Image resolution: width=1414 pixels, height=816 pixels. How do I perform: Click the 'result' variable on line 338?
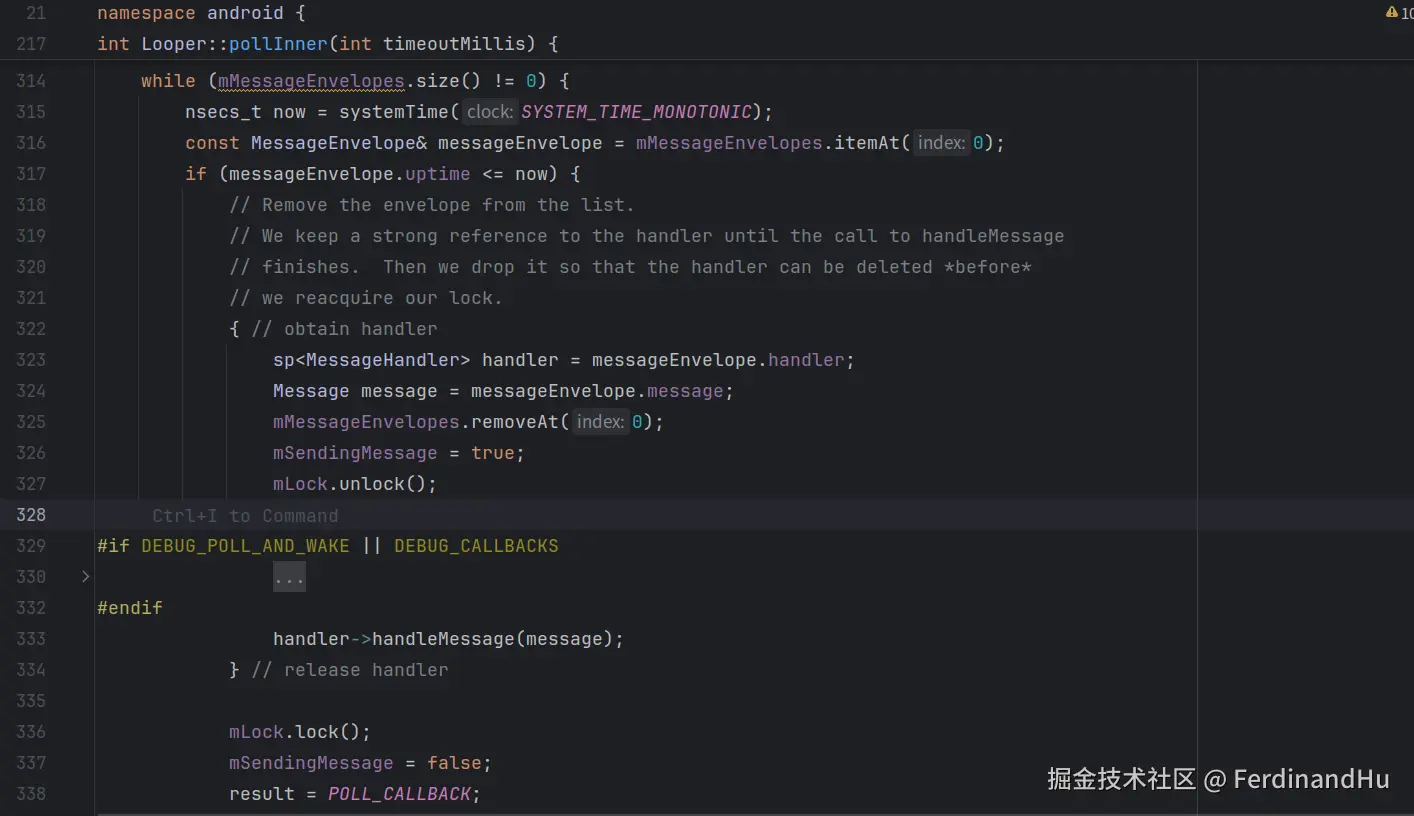coord(262,794)
